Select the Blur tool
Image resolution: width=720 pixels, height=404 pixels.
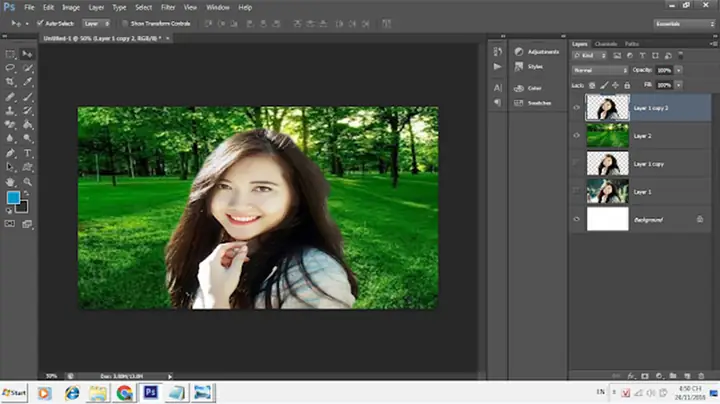(10, 138)
